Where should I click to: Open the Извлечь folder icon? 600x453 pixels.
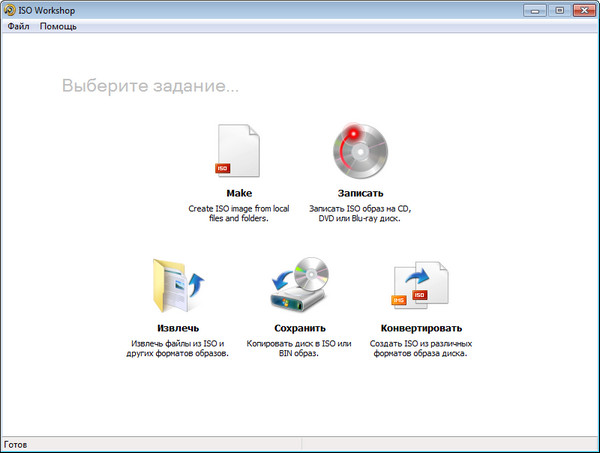179,287
